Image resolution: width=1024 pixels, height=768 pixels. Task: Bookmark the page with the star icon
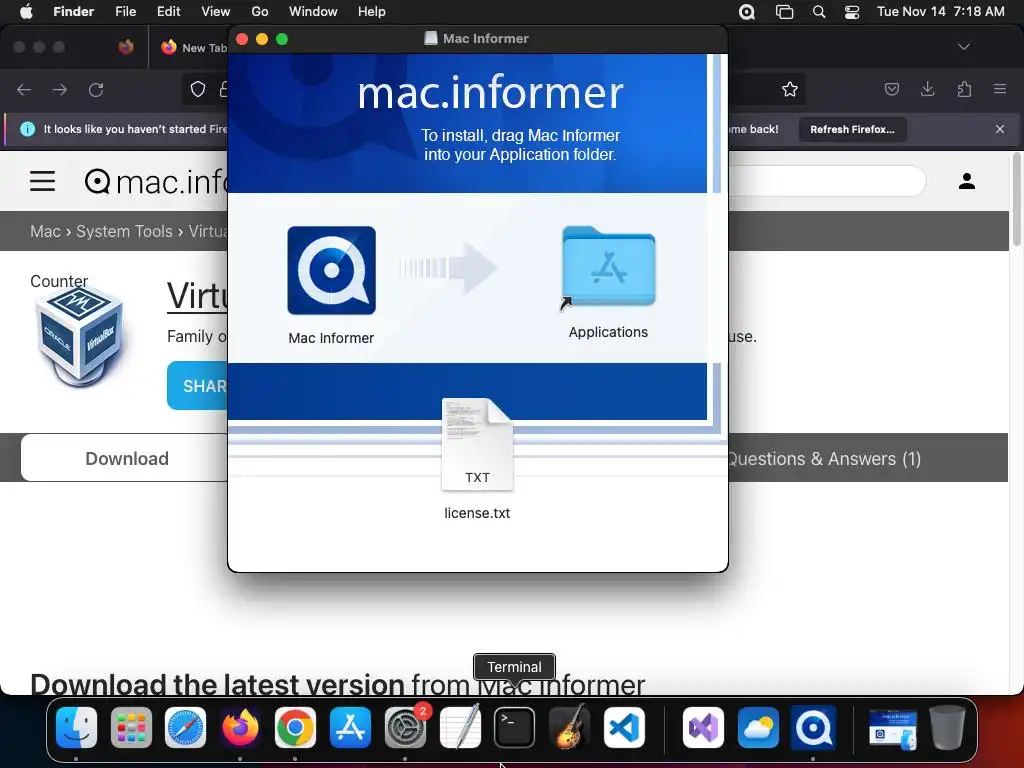pos(790,89)
